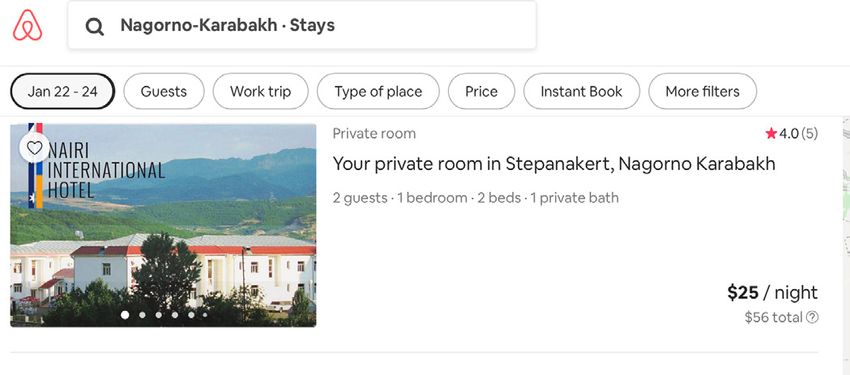Screen dimensions: 850x375
Task: Open the Stepanakert private room listing title
Action: click(x=554, y=164)
